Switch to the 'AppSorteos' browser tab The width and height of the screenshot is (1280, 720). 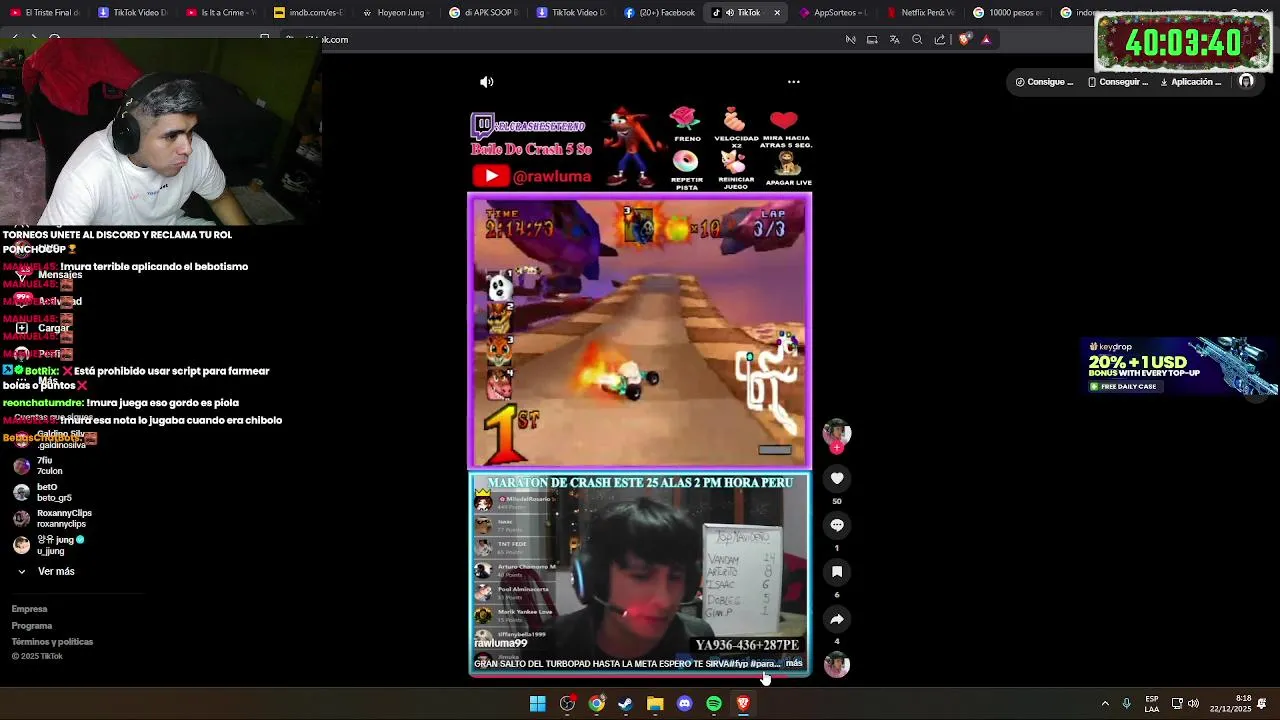(x=833, y=13)
